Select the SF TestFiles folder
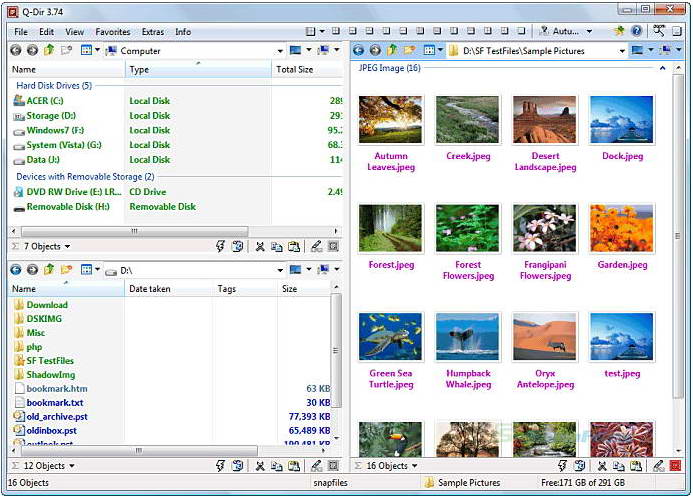Viewport: 693px width, 499px height. [x=49, y=361]
